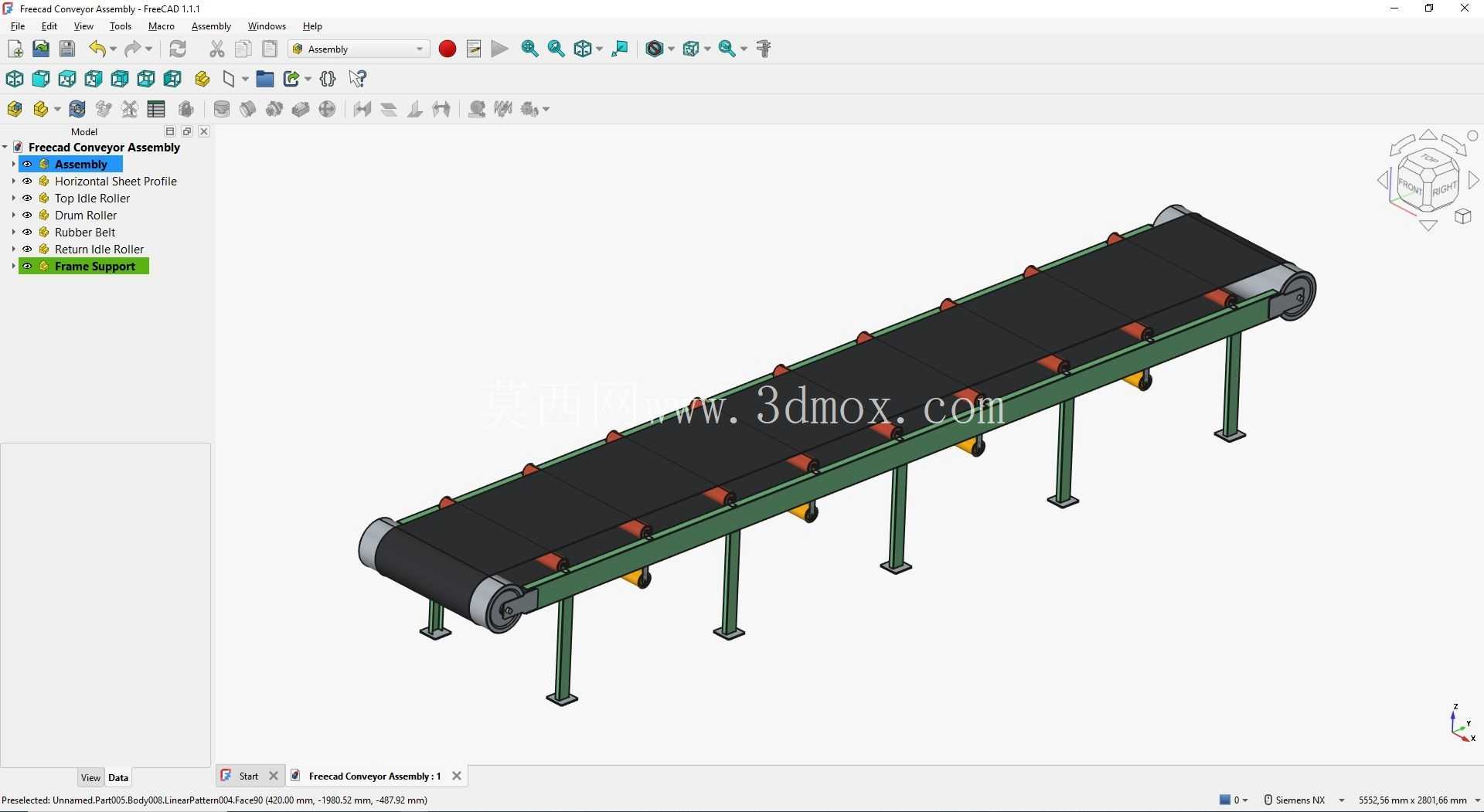Toggle the Frame Support eye icon
This screenshot has height=812, width=1484.
(x=27, y=267)
